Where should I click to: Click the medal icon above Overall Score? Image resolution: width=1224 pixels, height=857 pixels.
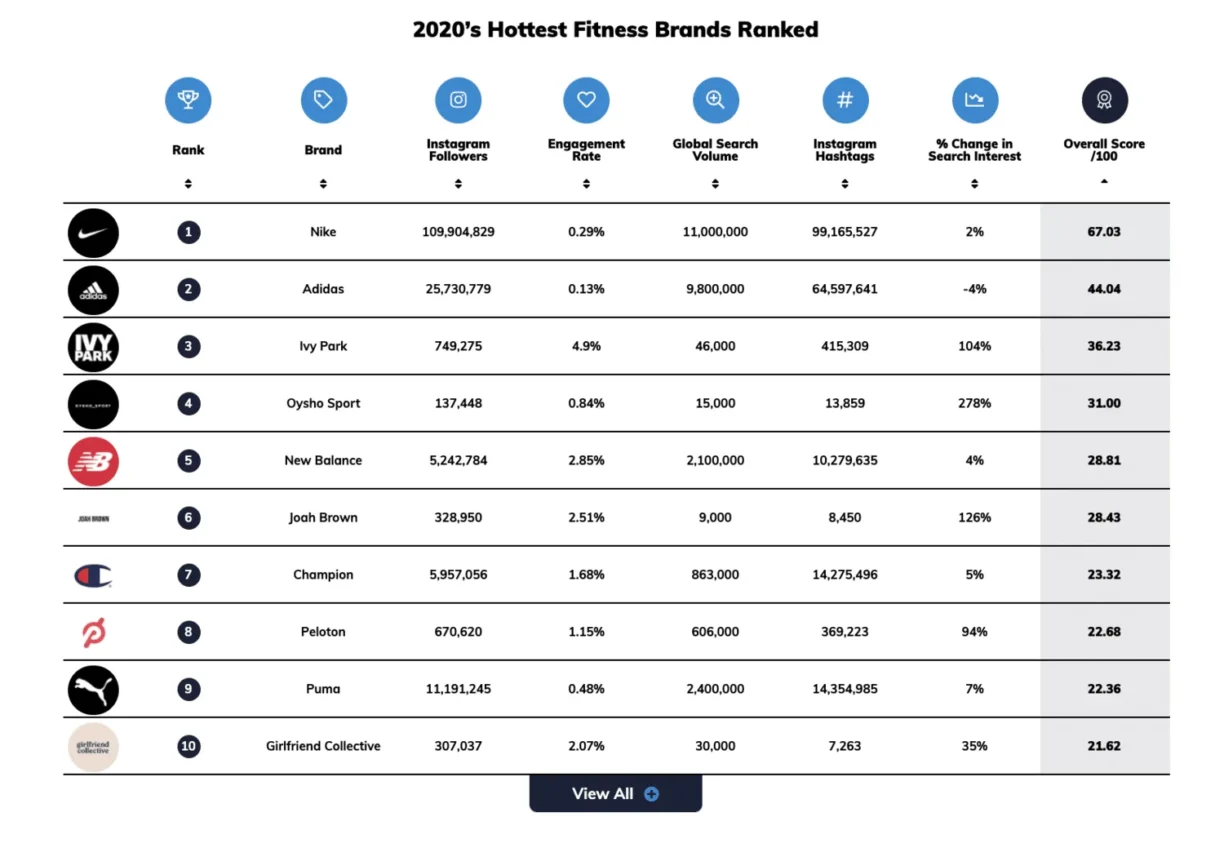pyautogui.click(x=1104, y=99)
